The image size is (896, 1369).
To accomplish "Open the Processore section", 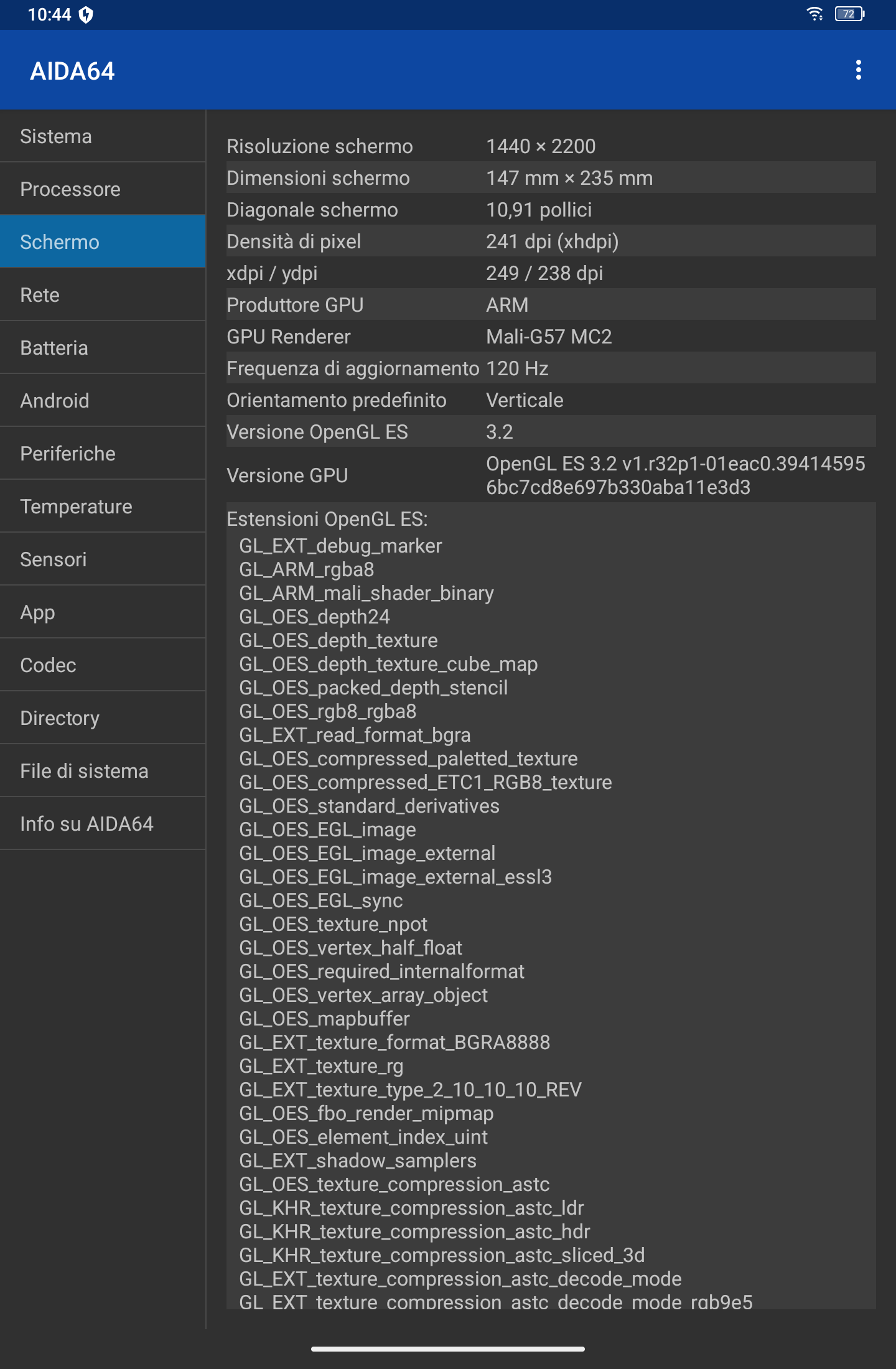I will [x=103, y=189].
